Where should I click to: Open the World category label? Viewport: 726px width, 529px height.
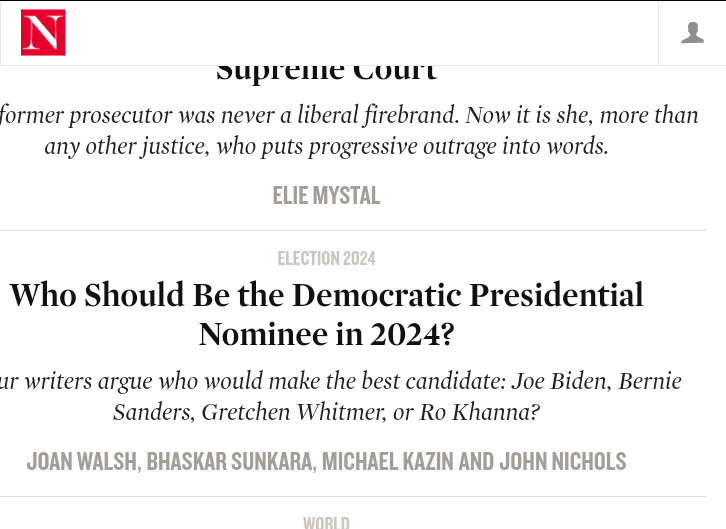(x=326, y=522)
